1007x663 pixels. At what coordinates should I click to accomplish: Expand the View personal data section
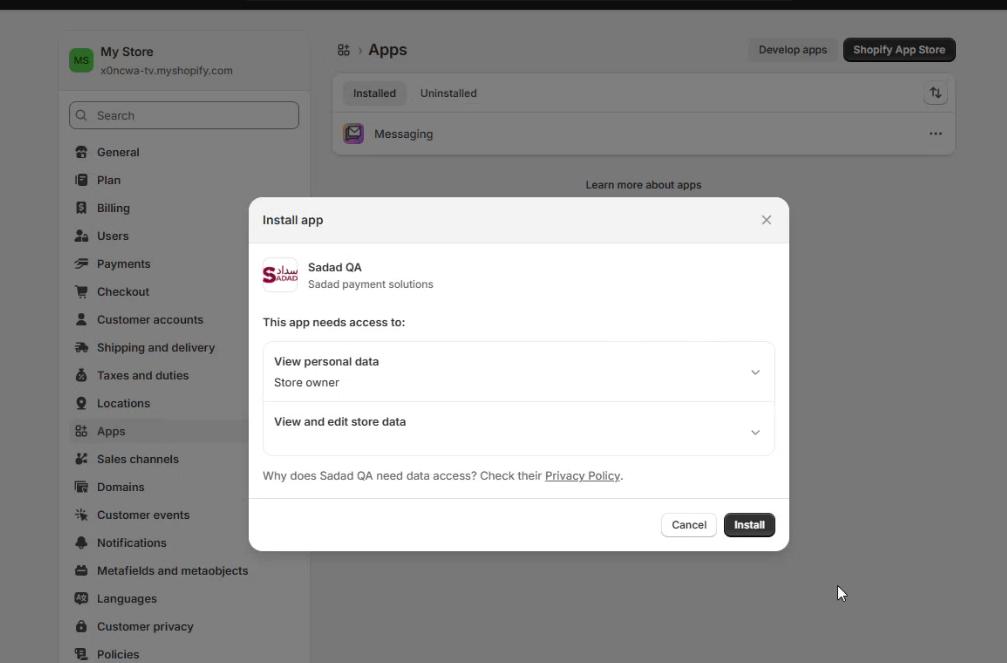point(755,372)
